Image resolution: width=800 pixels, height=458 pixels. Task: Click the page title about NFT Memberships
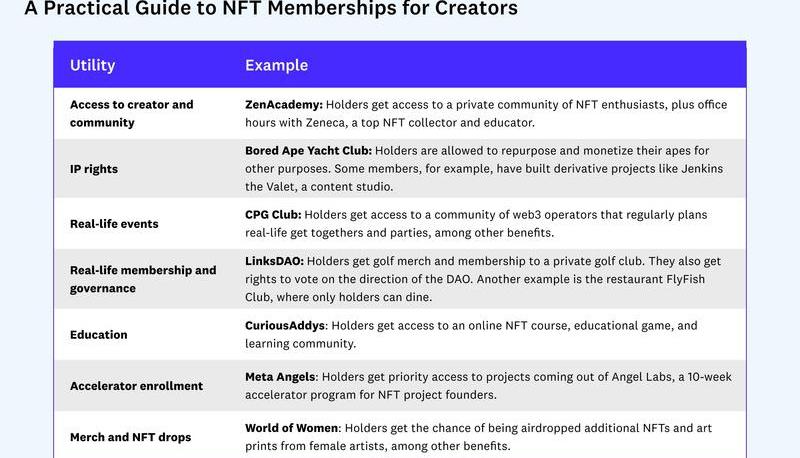271,9
